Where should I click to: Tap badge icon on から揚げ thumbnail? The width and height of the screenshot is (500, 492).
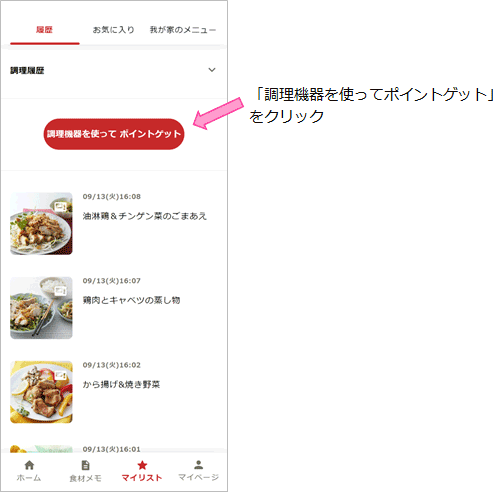pos(61,375)
